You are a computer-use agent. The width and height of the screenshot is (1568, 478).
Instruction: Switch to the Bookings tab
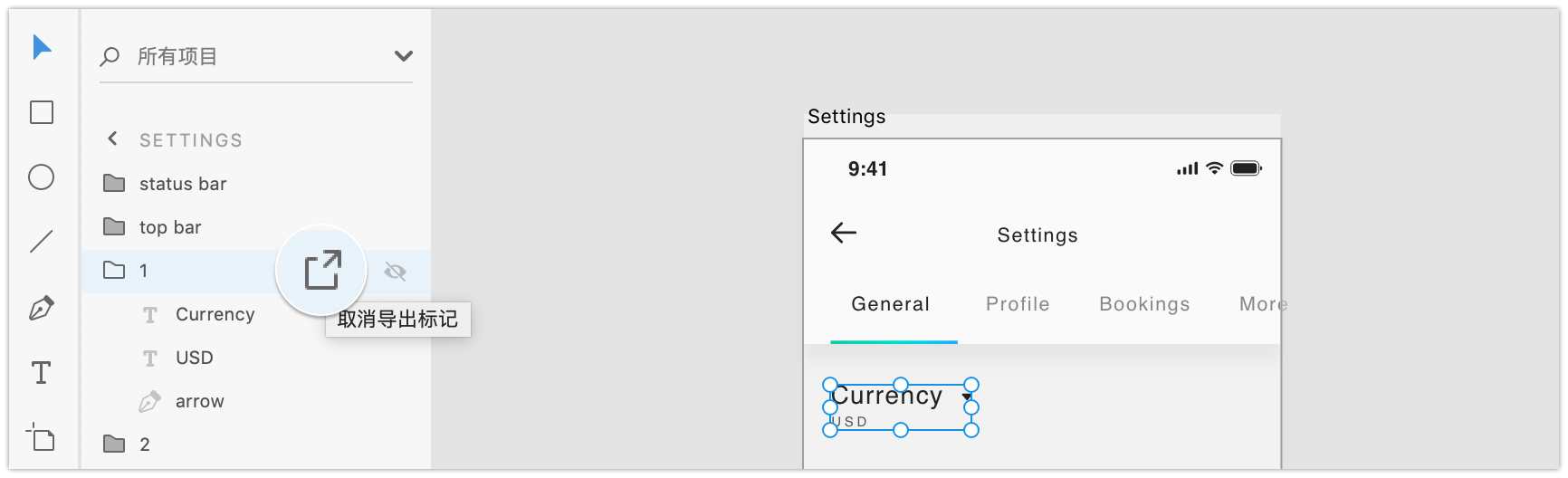pyautogui.click(x=1144, y=304)
